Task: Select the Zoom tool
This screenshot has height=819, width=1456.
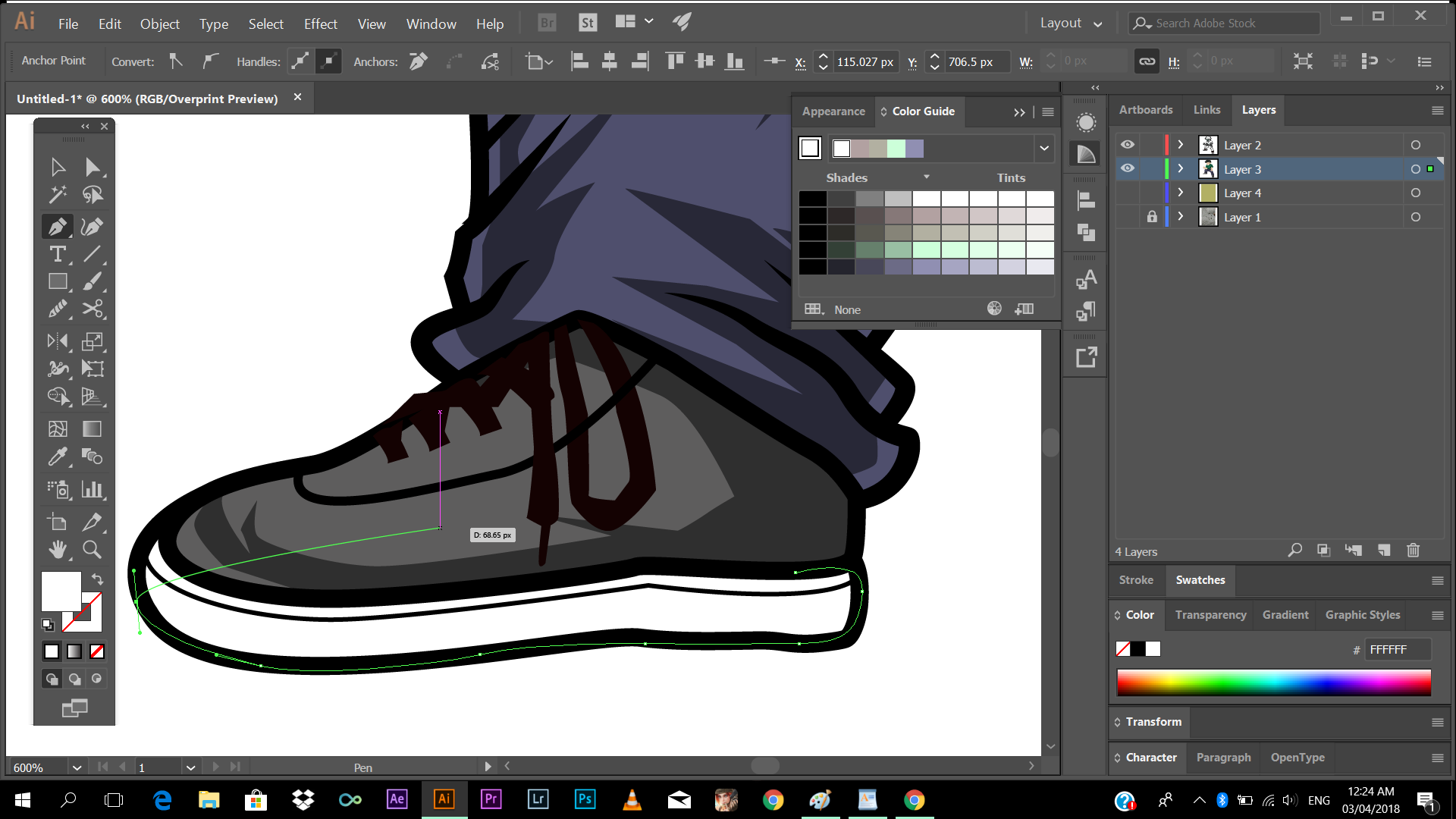Action: tap(93, 549)
